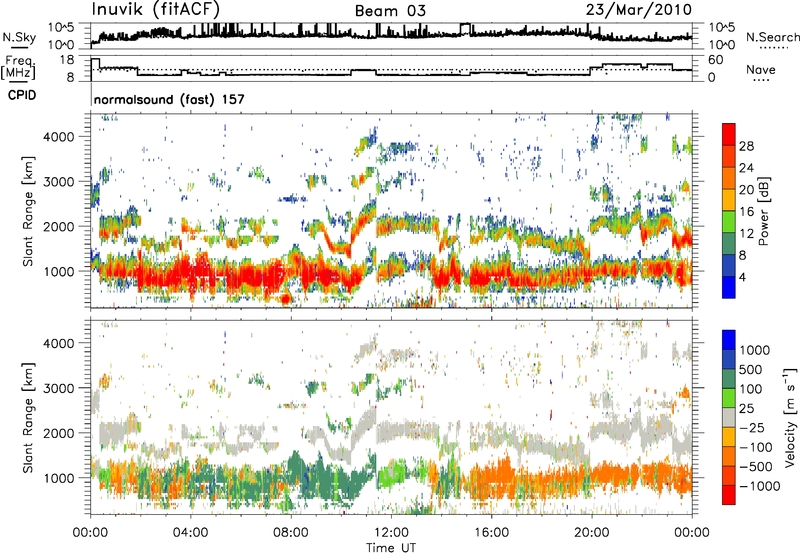Viewport: 800px width, 554px height.
Task: Click the date '23/Mar/2010'
Action: click(x=639, y=10)
